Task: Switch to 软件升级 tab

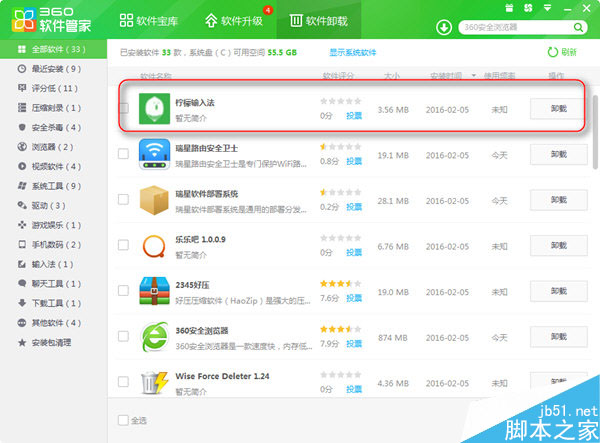Action: click(234, 20)
